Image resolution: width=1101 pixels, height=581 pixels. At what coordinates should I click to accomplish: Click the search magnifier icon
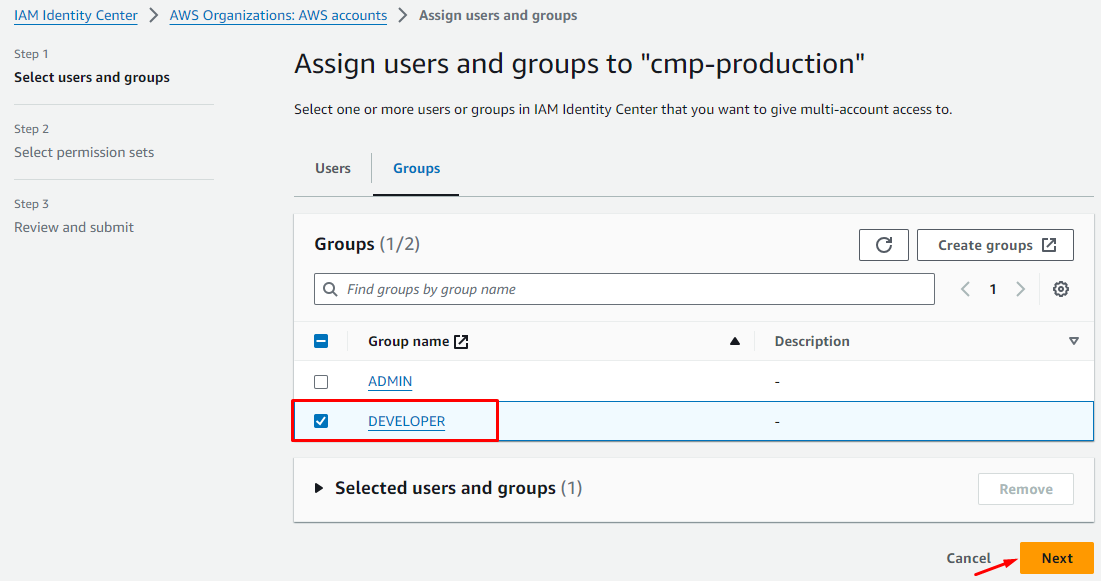pyautogui.click(x=330, y=289)
